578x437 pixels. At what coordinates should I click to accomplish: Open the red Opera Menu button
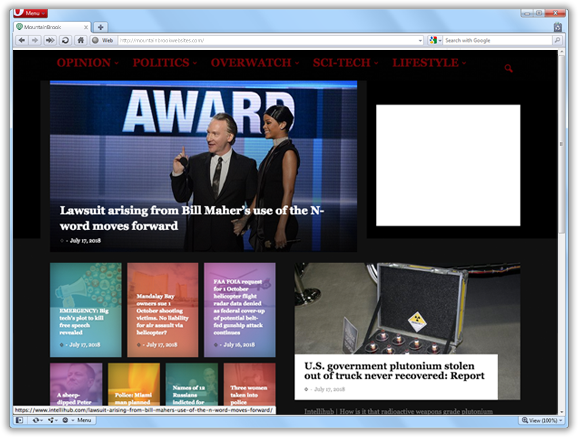[31, 13]
